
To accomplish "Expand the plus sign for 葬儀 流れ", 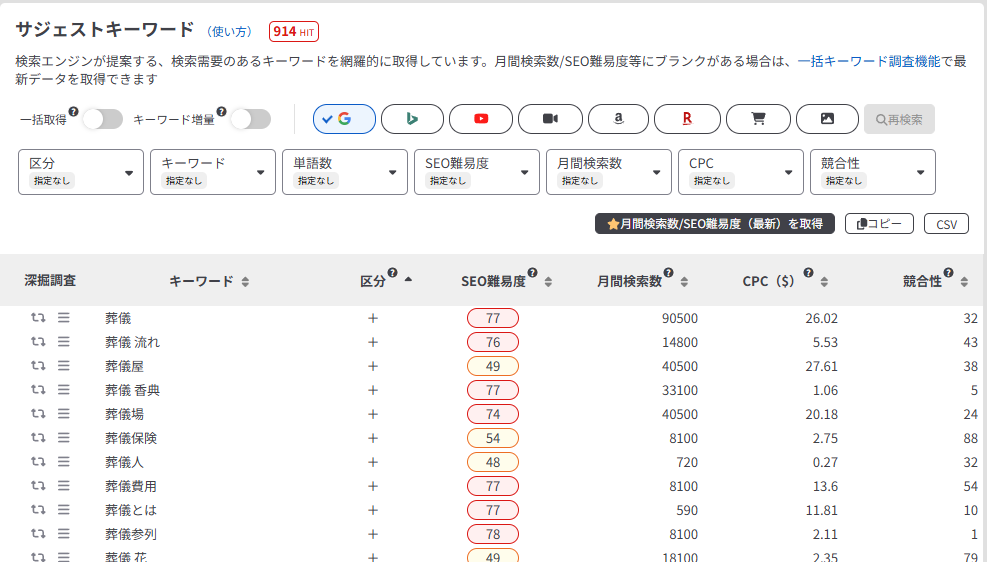I will pyautogui.click(x=373, y=342).
